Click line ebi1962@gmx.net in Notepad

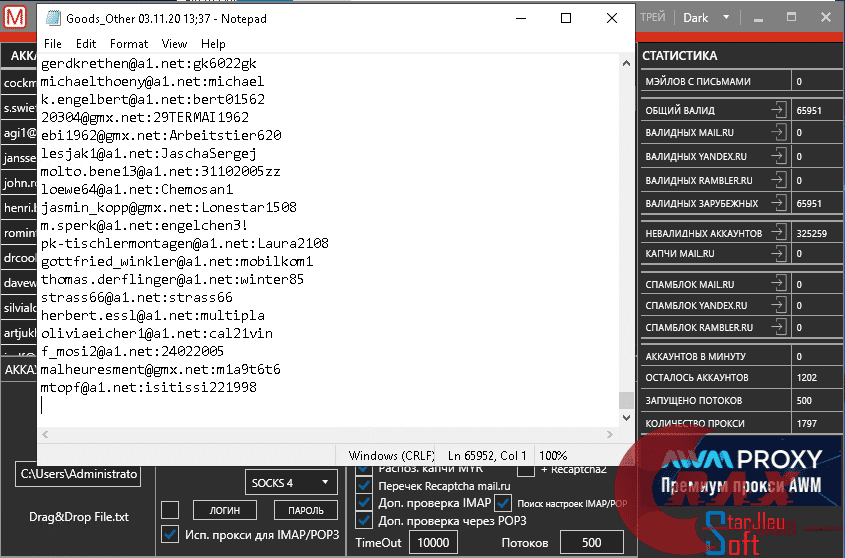[161, 135]
